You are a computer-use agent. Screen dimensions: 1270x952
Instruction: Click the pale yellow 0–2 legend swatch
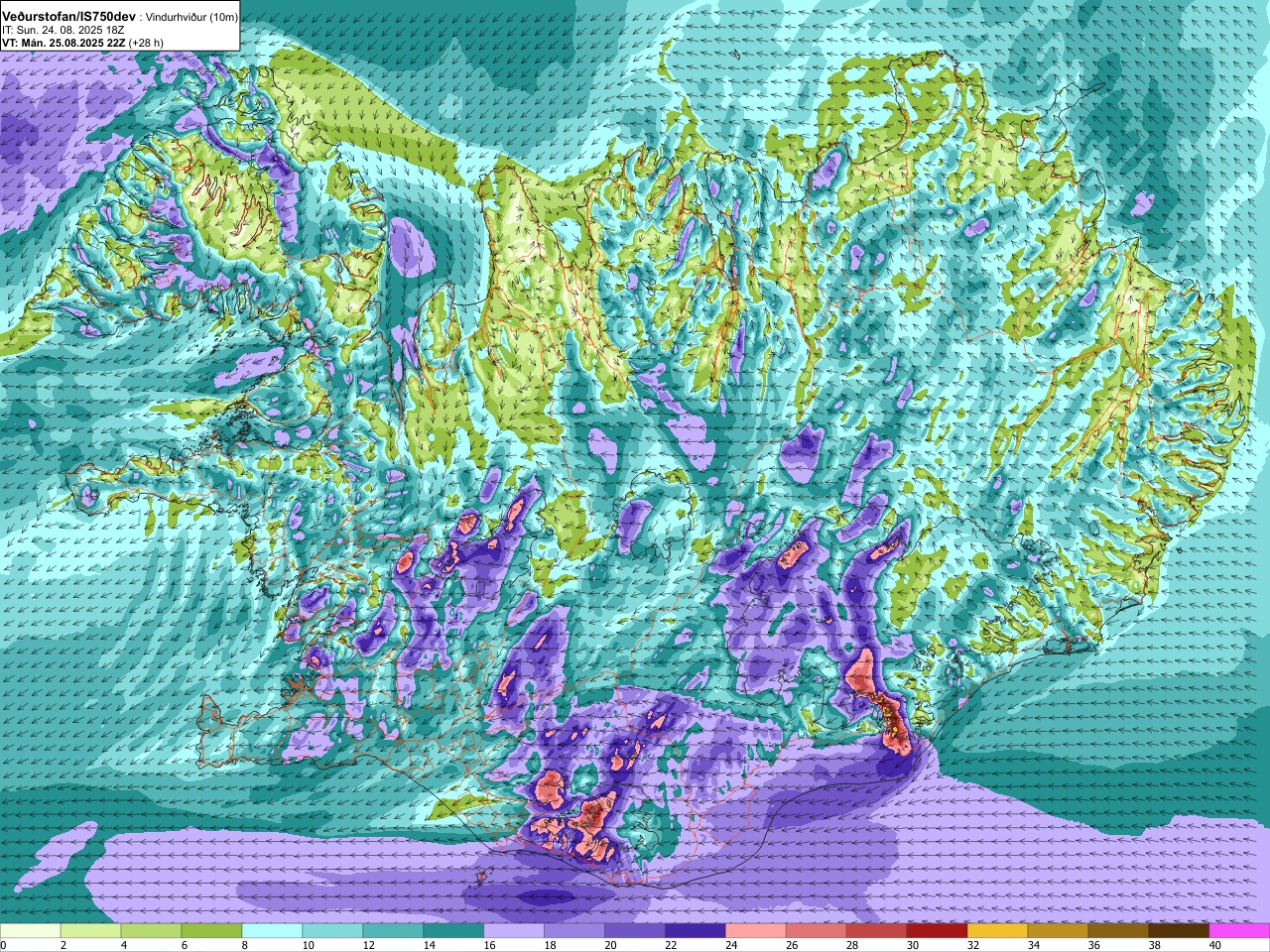(x=30, y=931)
